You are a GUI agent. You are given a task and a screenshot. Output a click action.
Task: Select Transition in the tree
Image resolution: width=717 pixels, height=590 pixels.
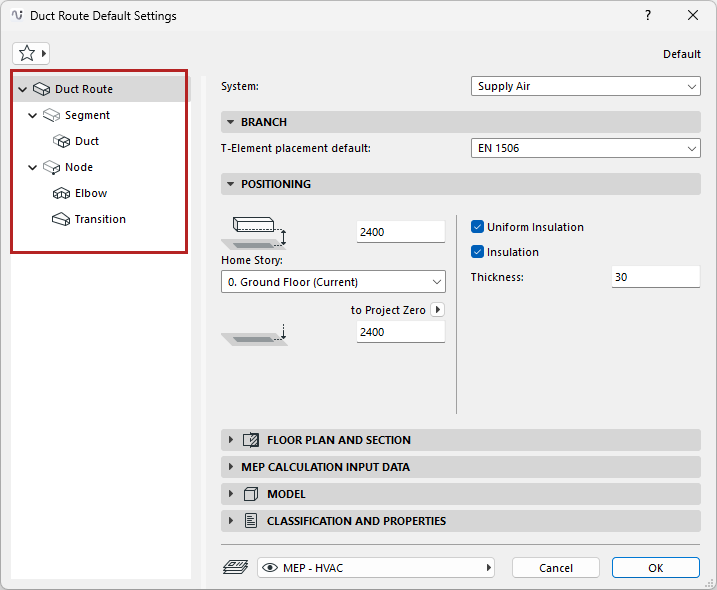point(100,220)
